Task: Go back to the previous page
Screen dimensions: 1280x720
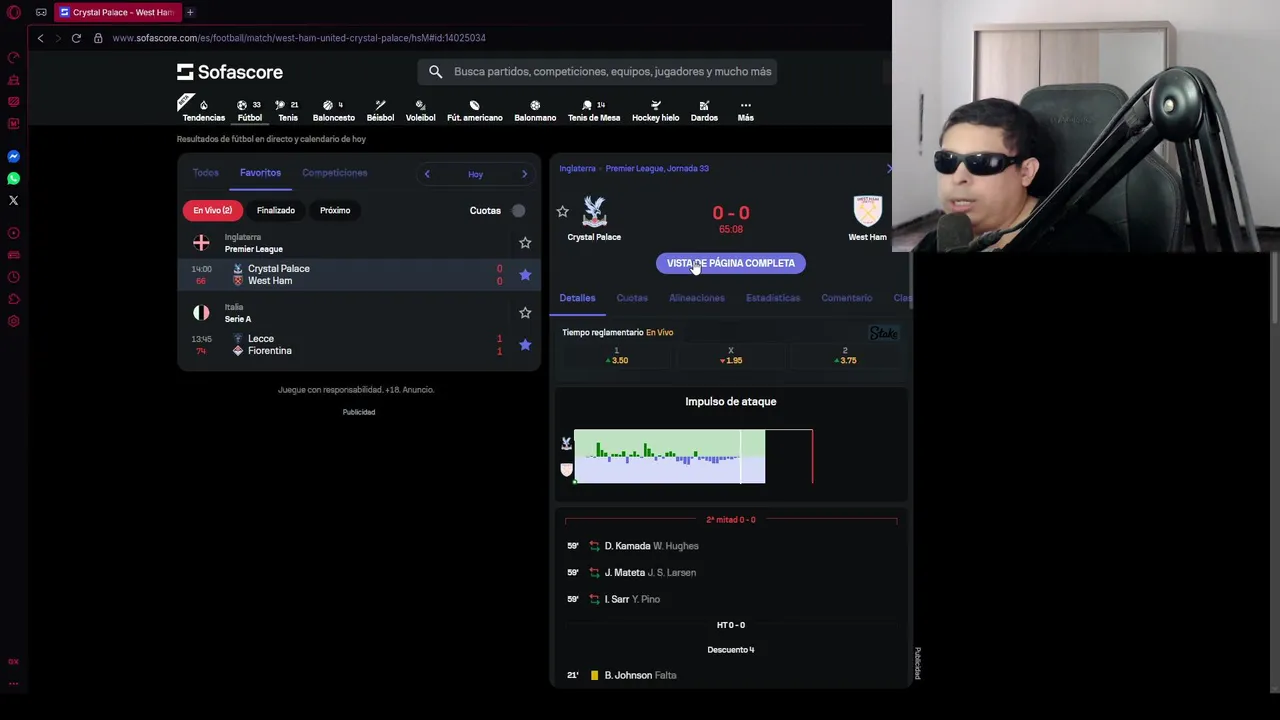Action: pos(40,38)
